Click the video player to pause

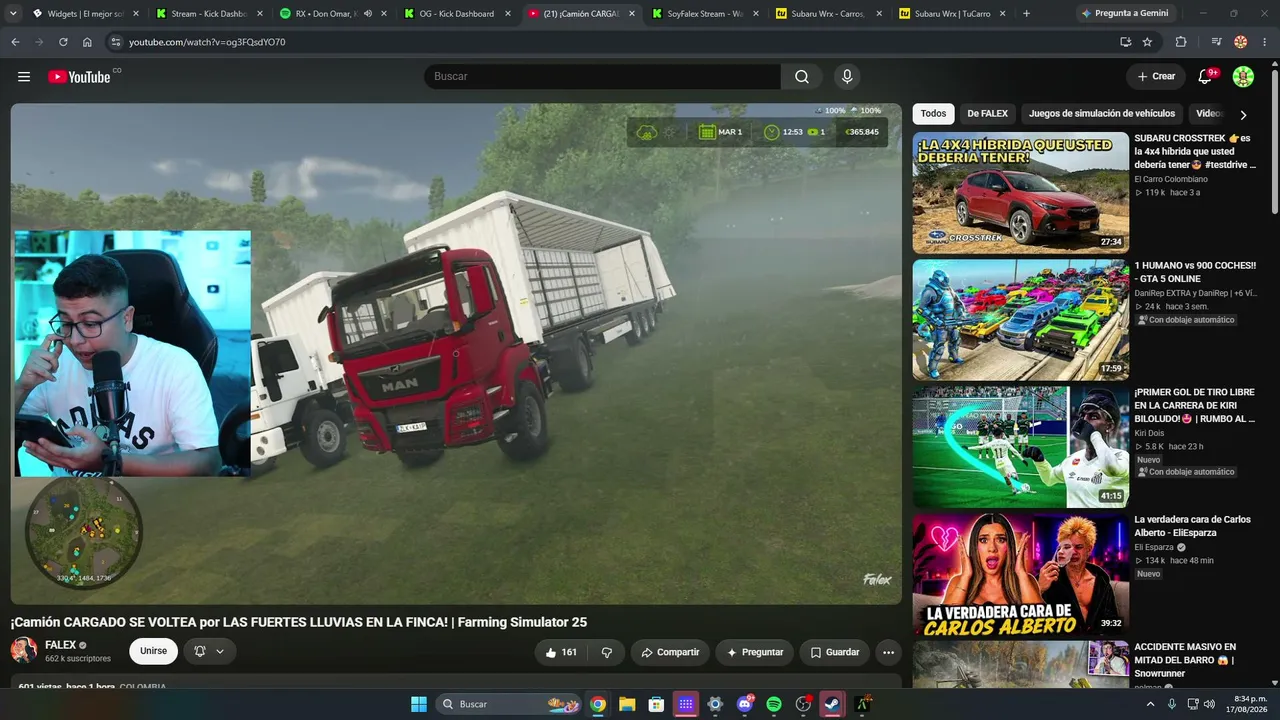click(x=456, y=353)
